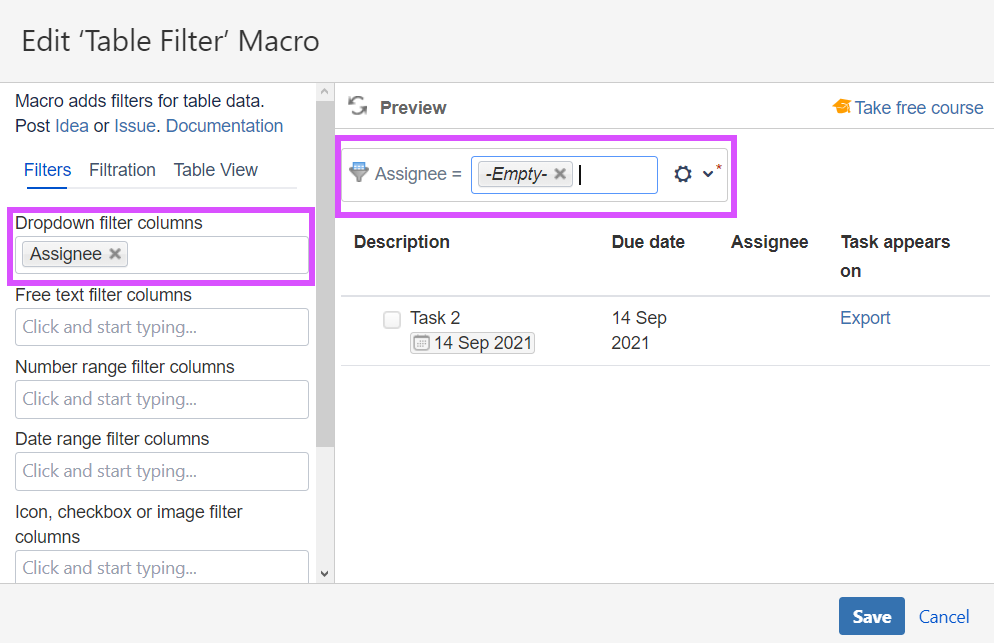The width and height of the screenshot is (994, 643).
Task: Open the Take free course link
Action: [x=919, y=108]
